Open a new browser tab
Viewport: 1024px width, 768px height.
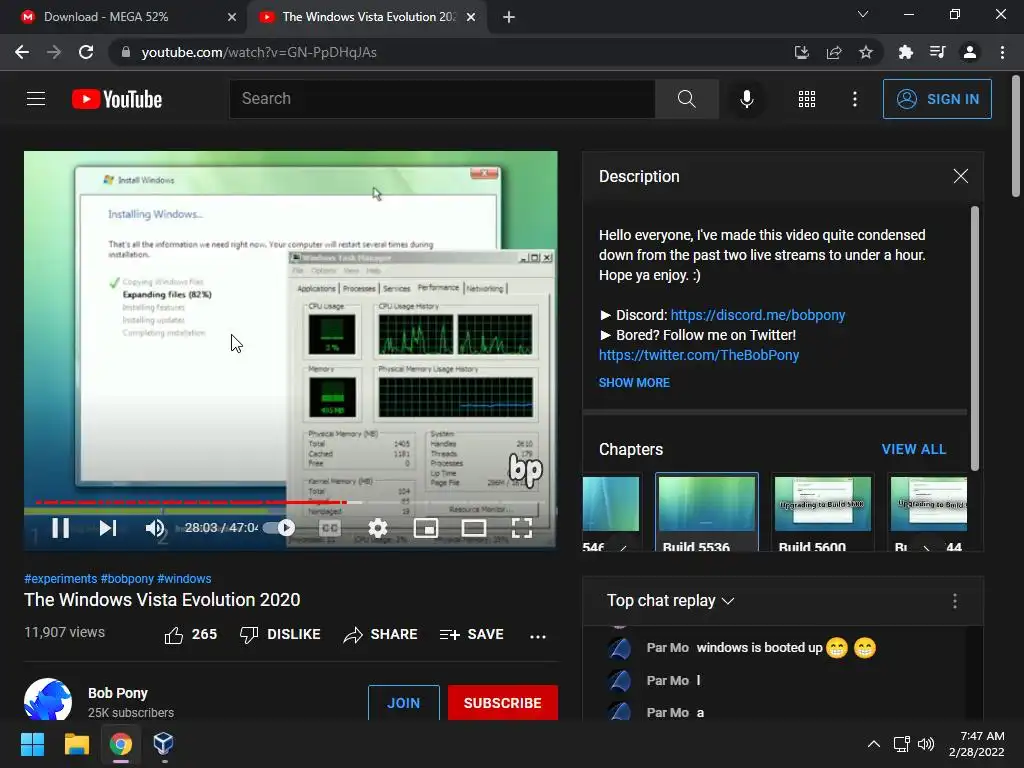(x=509, y=17)
